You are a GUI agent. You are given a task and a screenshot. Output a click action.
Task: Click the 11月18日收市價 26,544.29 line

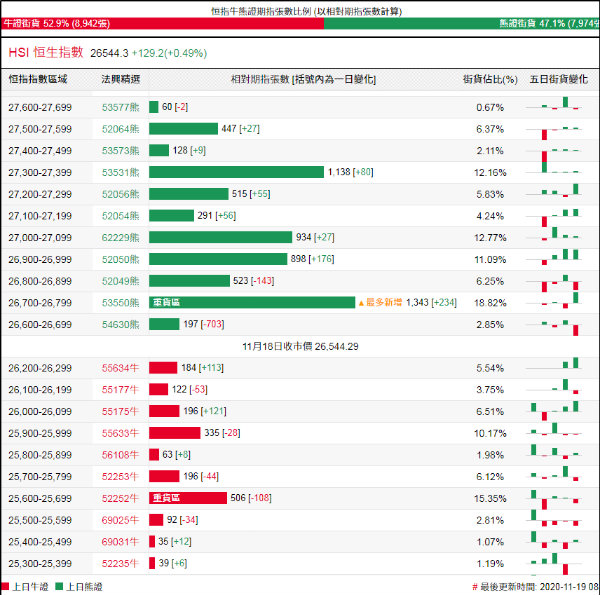tap(300, 347)
